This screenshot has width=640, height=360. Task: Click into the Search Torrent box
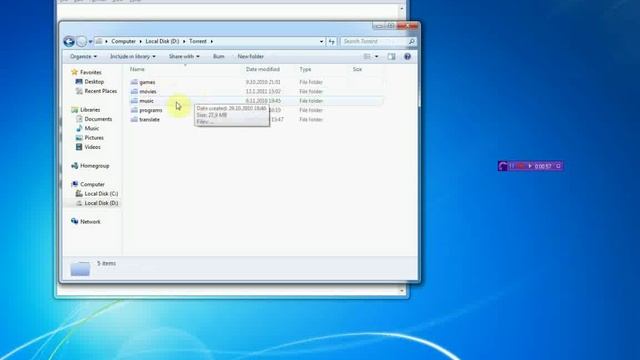pyautogui.click(x=374, y=41)
